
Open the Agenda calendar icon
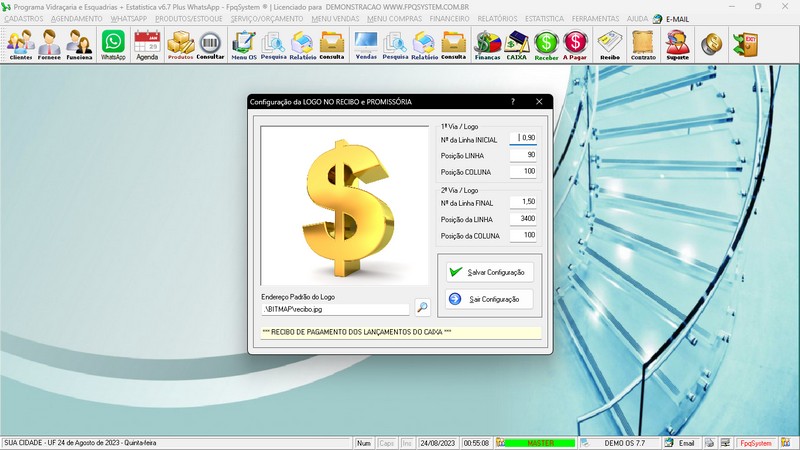[x=147, y=45]
